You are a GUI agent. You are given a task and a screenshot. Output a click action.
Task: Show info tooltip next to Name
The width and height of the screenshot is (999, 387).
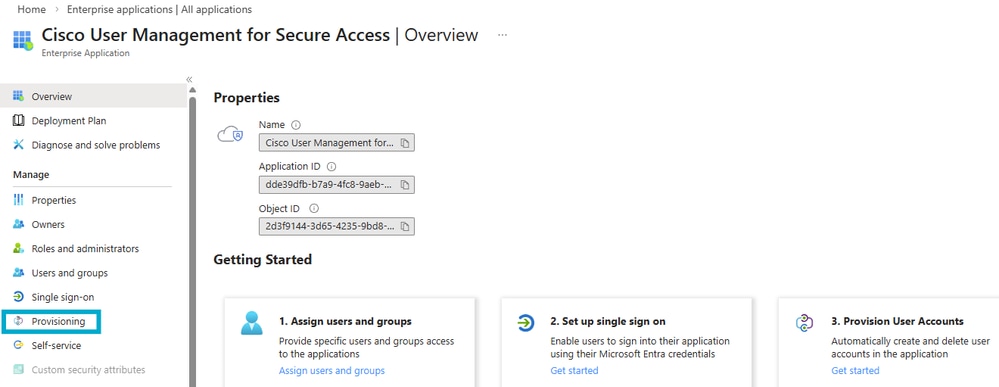tap(296, 125)
